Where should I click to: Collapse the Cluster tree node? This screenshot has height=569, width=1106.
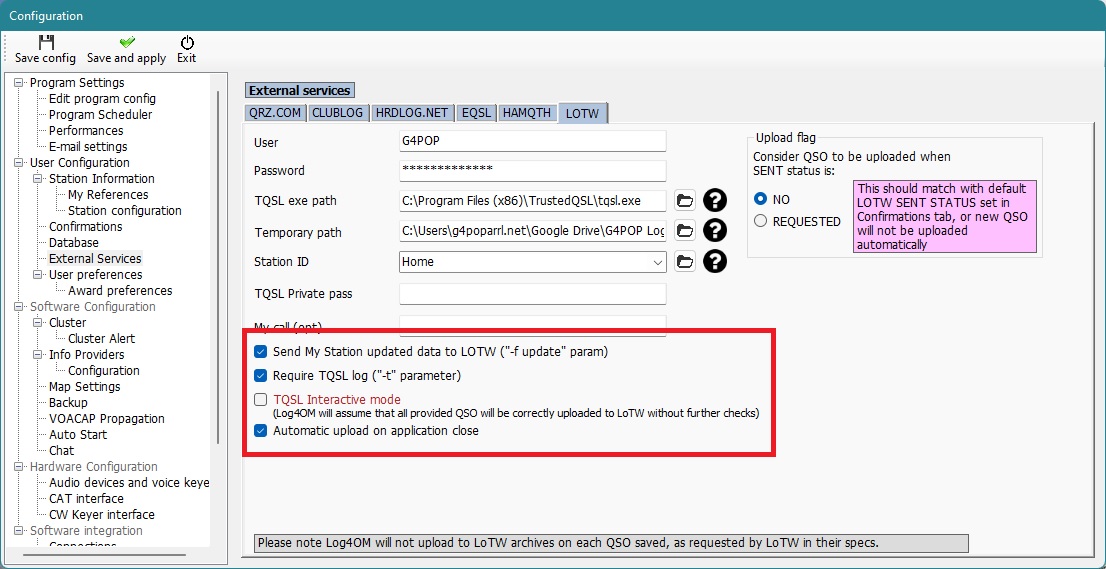[38, 323]
